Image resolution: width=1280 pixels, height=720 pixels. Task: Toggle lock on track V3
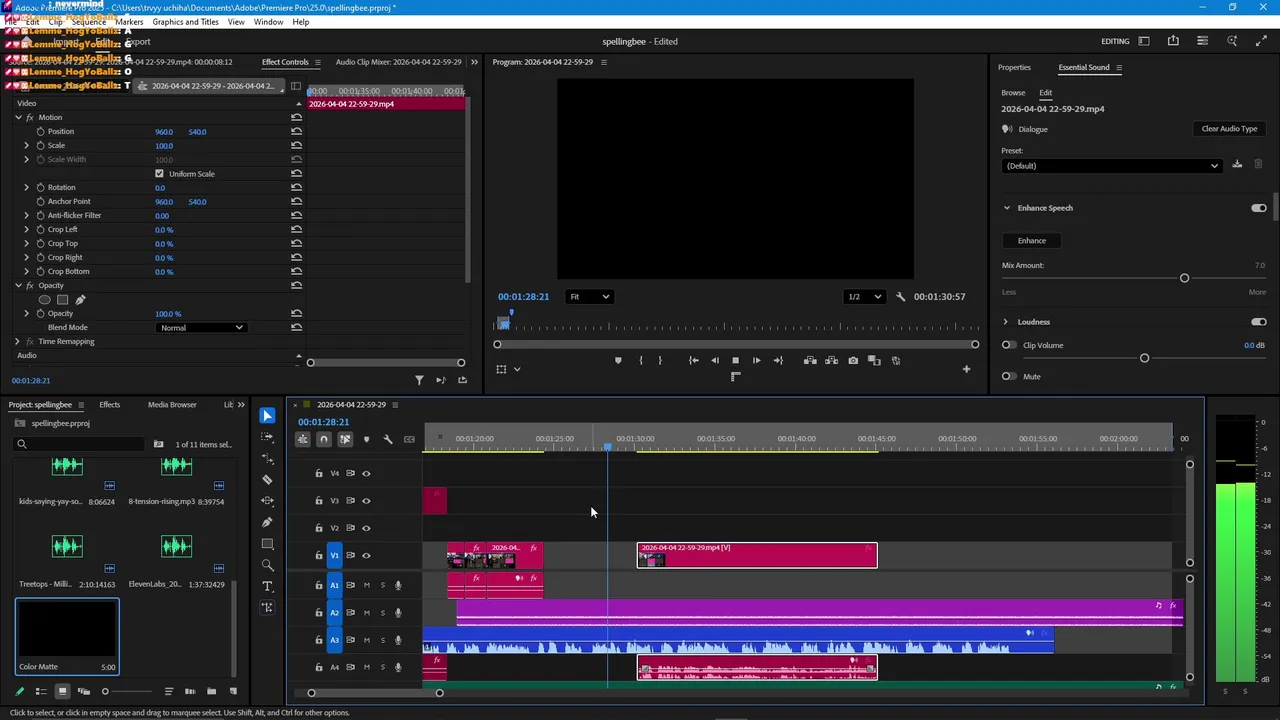coord(319,501)
